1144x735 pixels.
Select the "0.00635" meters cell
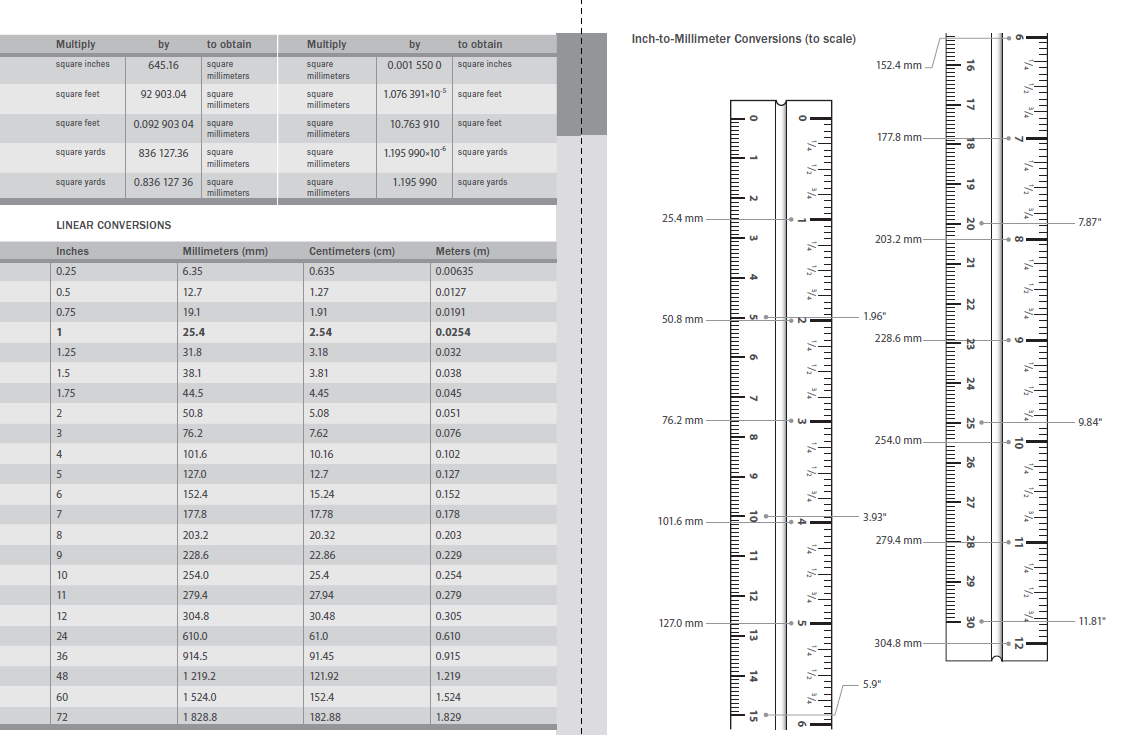pos(455,272)
